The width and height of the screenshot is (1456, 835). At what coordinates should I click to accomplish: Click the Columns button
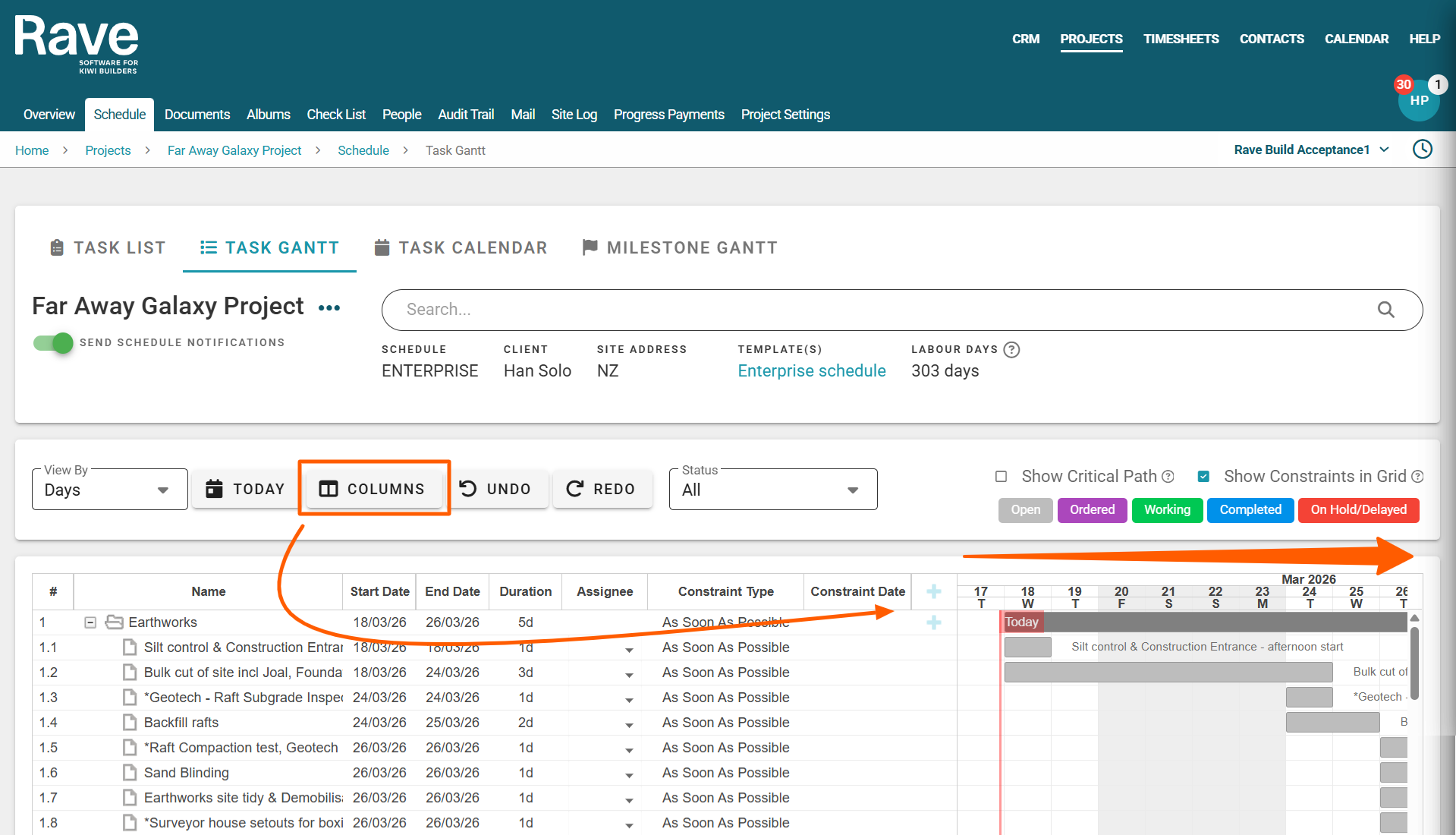tap(372, 489)
